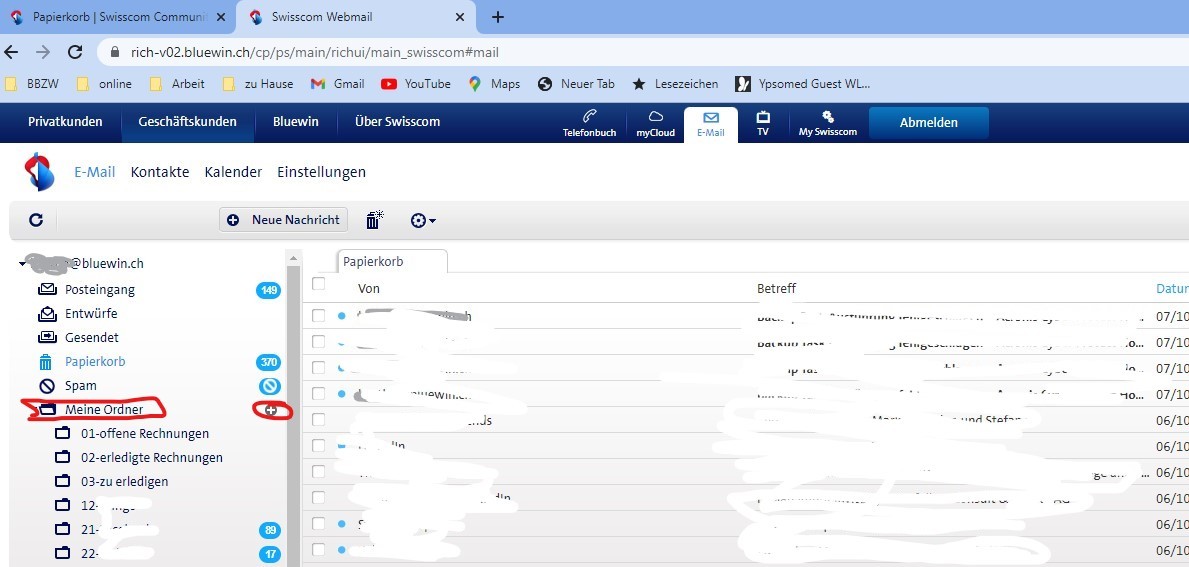Reload the browser page

(x=75, y=52)
